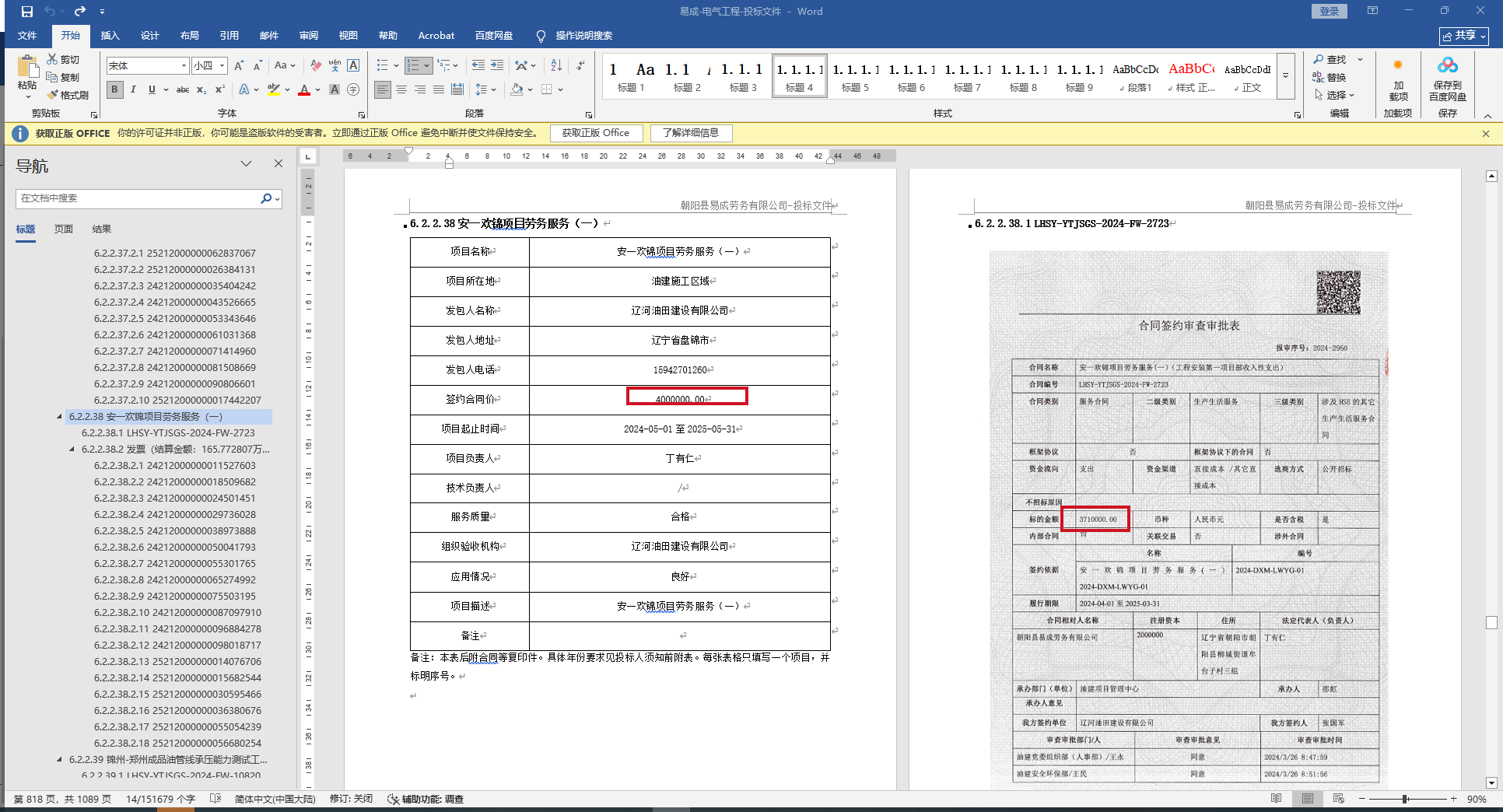Collapse the 6.2.2.38 安一欢锦项目劳务服务 heading
Screen dimensions: 1503x812
(59, 417)
